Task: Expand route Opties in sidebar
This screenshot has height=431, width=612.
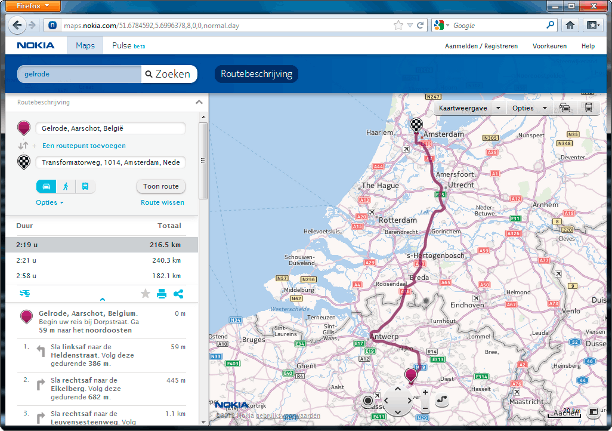Action: point(49,202)
